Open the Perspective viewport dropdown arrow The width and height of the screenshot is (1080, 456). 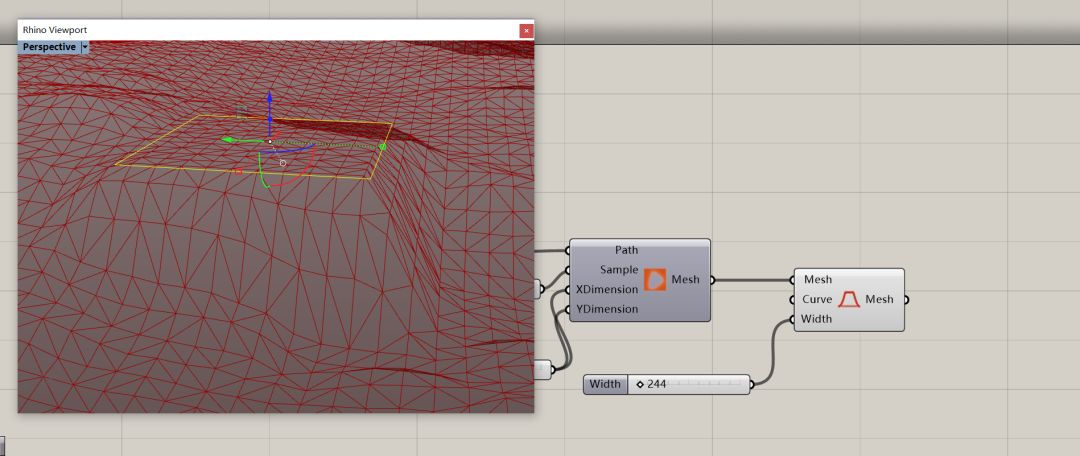[x=85, y=47]
